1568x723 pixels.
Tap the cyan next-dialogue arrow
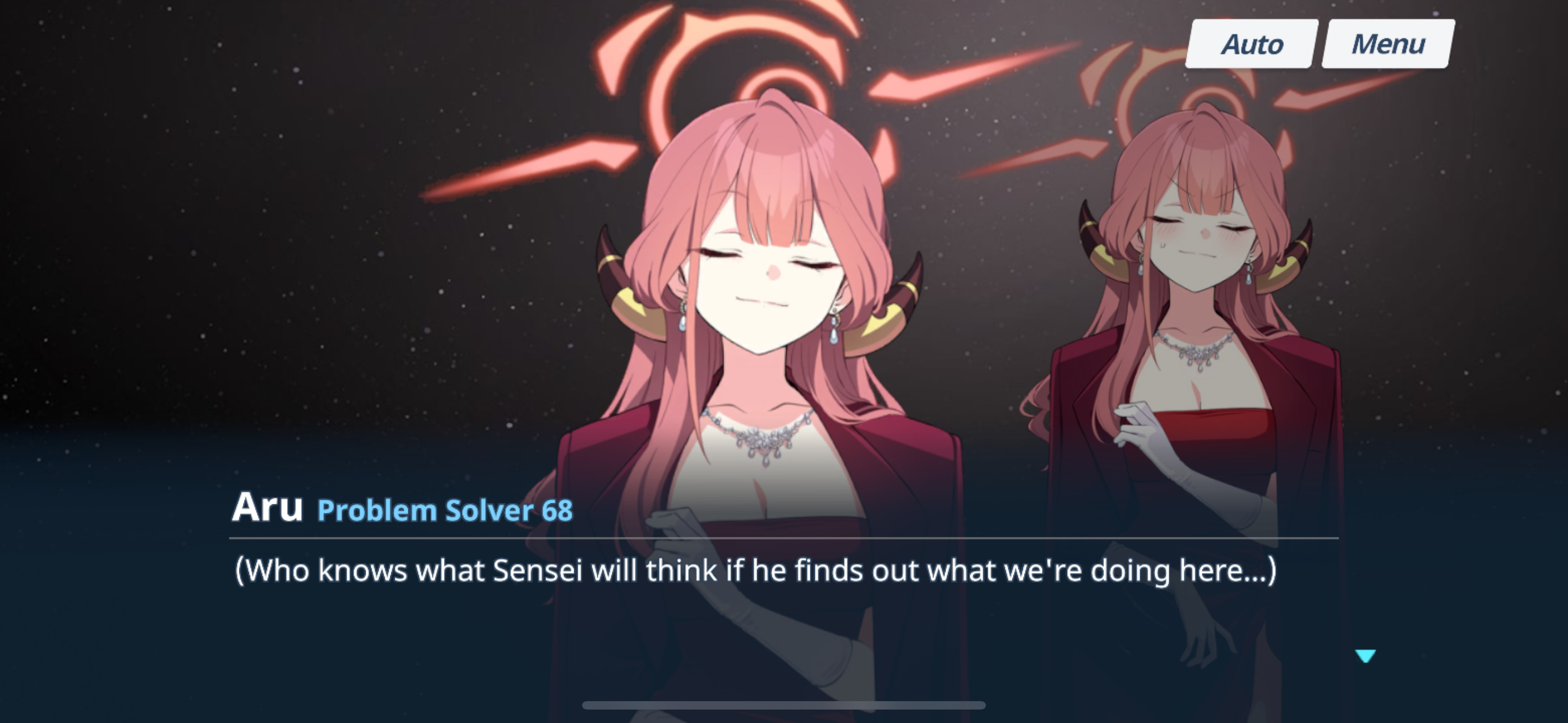pos(1366,655)
